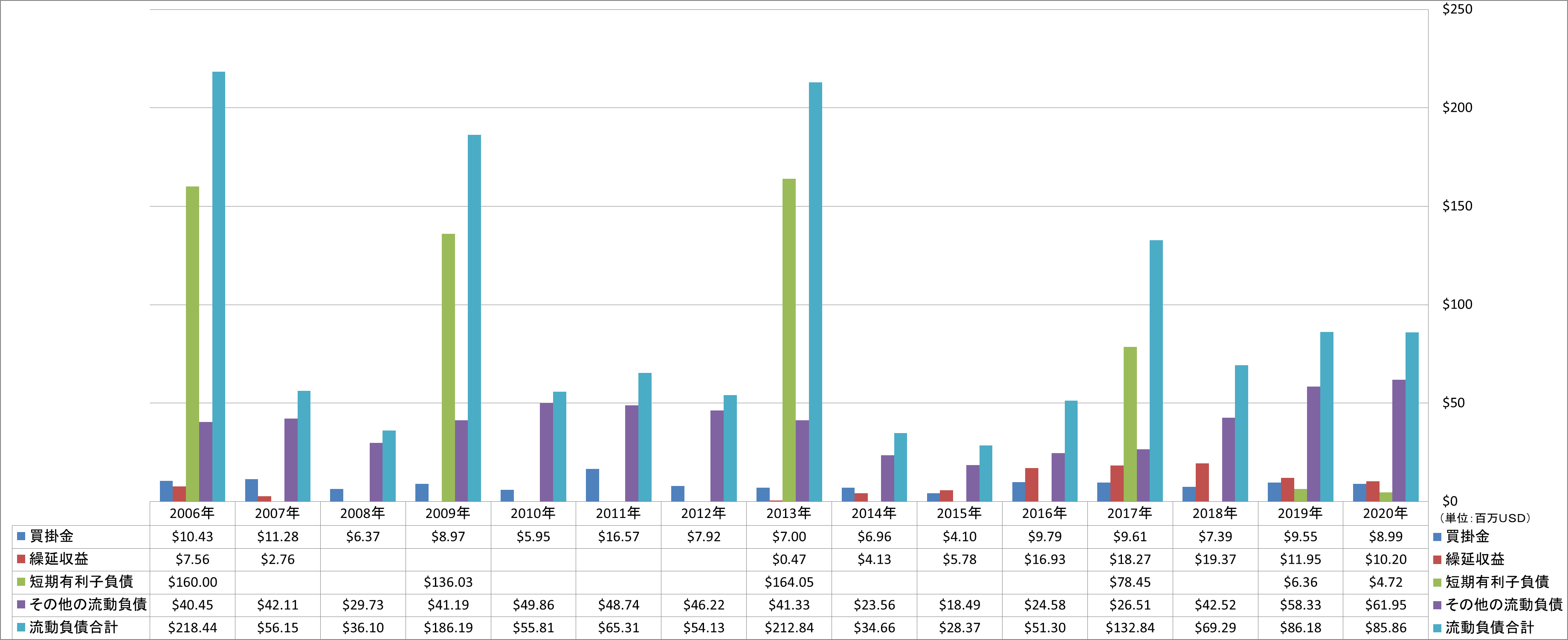Select the 2013年 column header

789,513
